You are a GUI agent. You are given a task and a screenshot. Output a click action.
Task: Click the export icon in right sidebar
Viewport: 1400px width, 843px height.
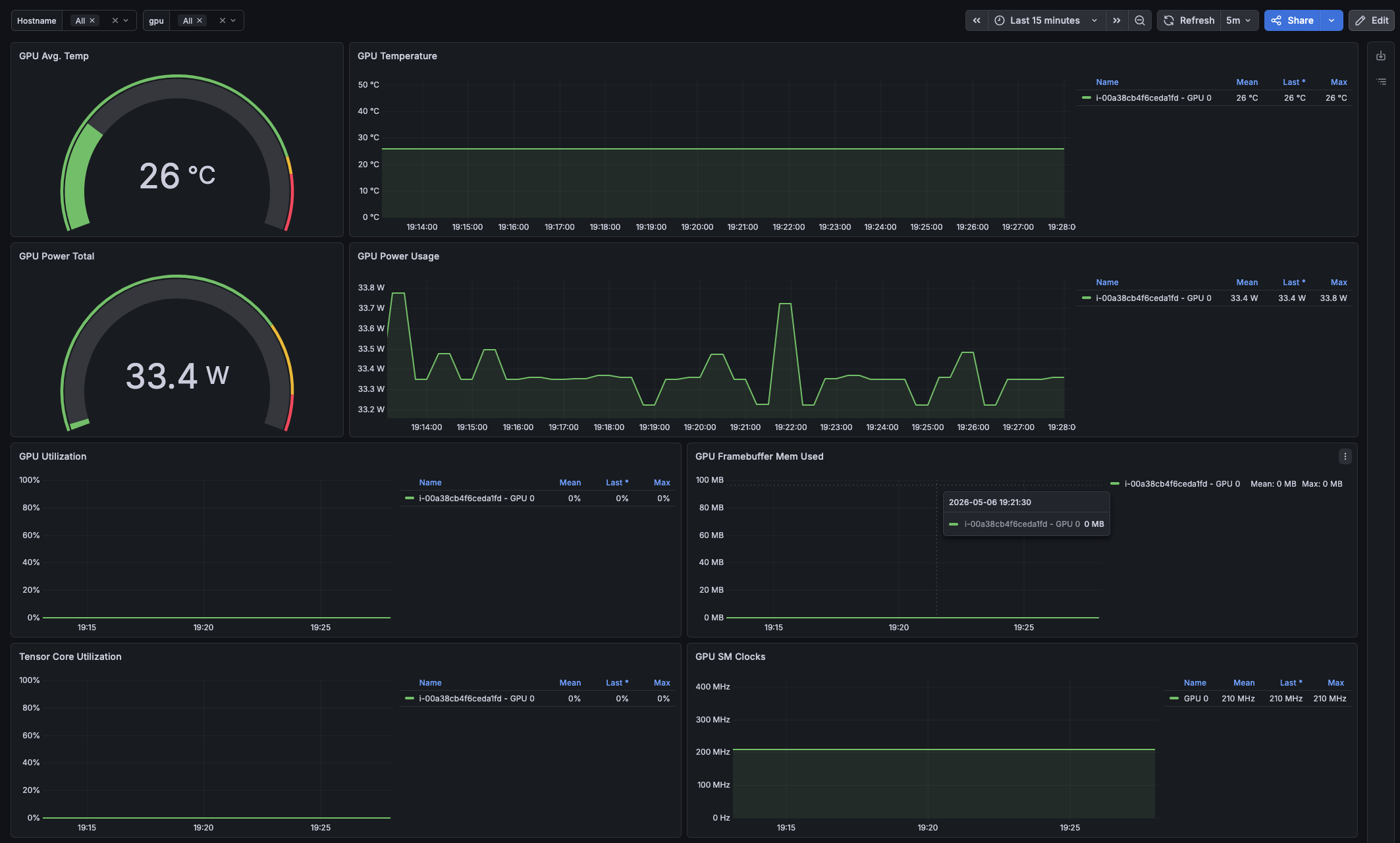[x=1381, y=56]
